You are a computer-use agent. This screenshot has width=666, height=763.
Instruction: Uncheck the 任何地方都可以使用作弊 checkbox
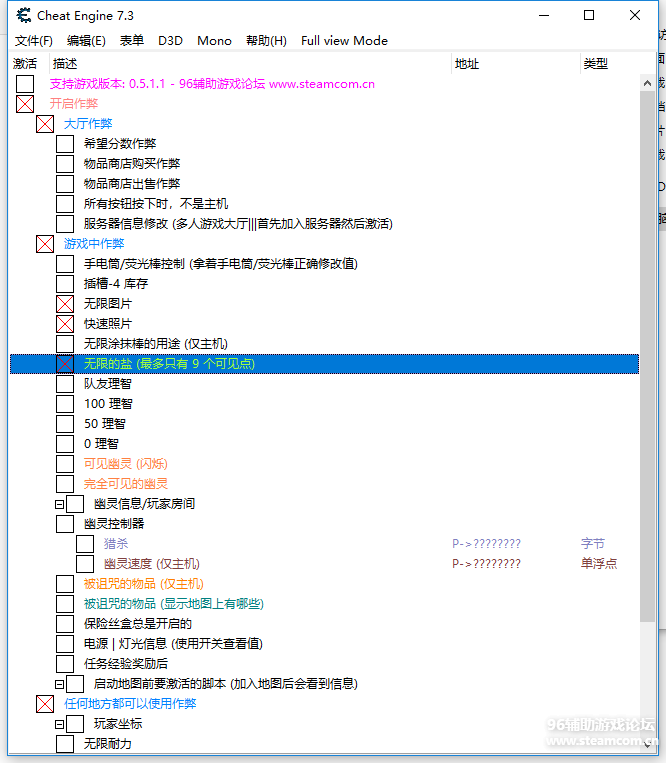point(45,704)
